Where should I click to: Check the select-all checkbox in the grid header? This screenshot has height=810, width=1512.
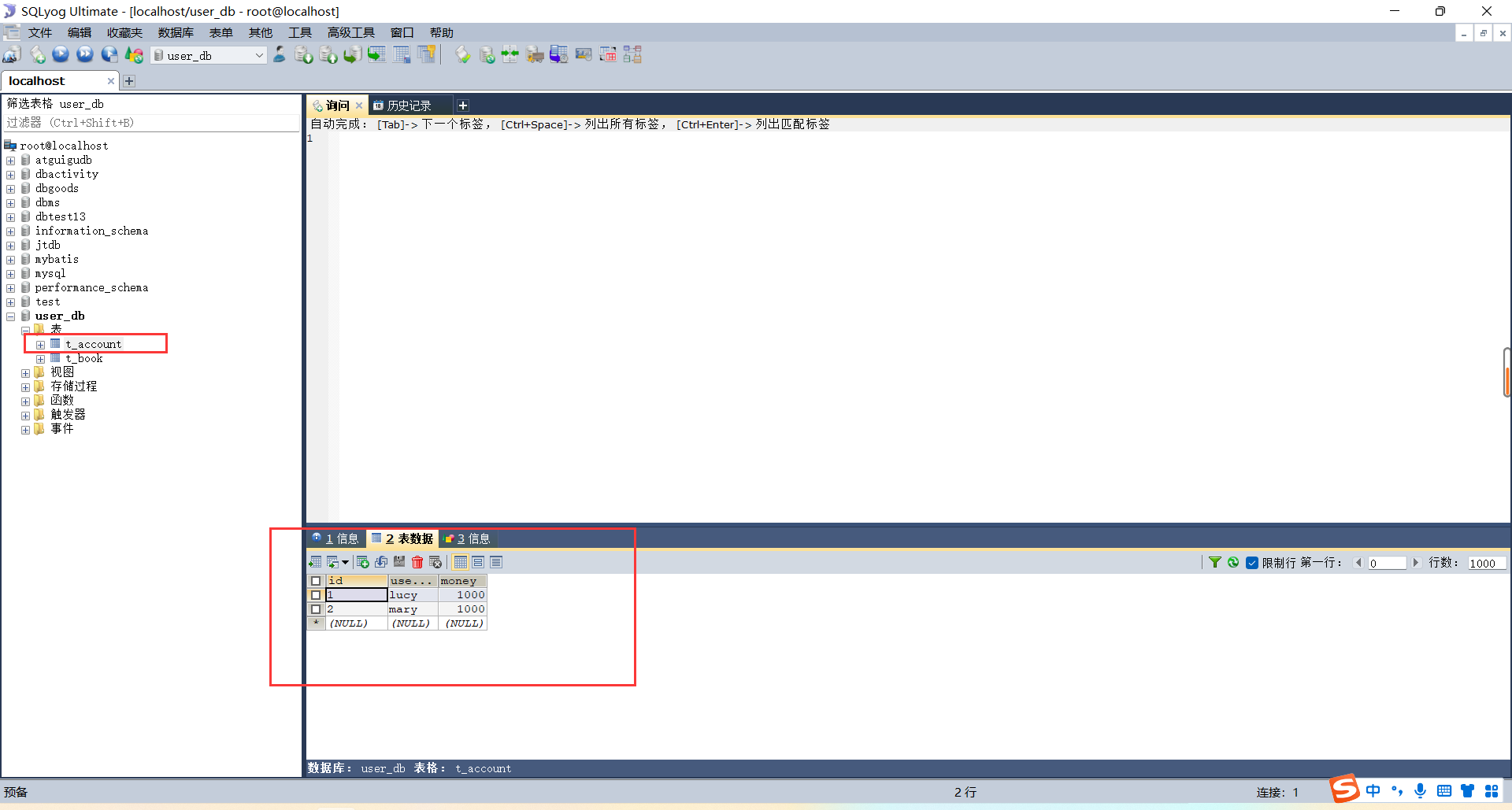[316, 581]
